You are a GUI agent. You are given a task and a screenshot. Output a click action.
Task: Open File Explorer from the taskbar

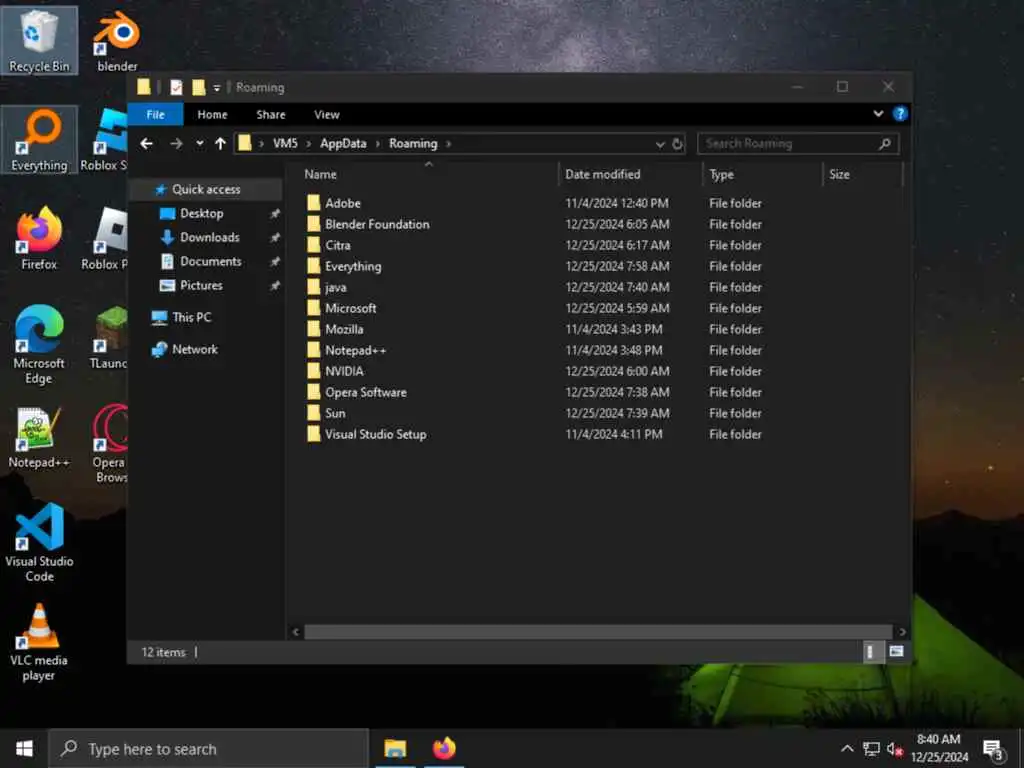click(x=395, y=748)
